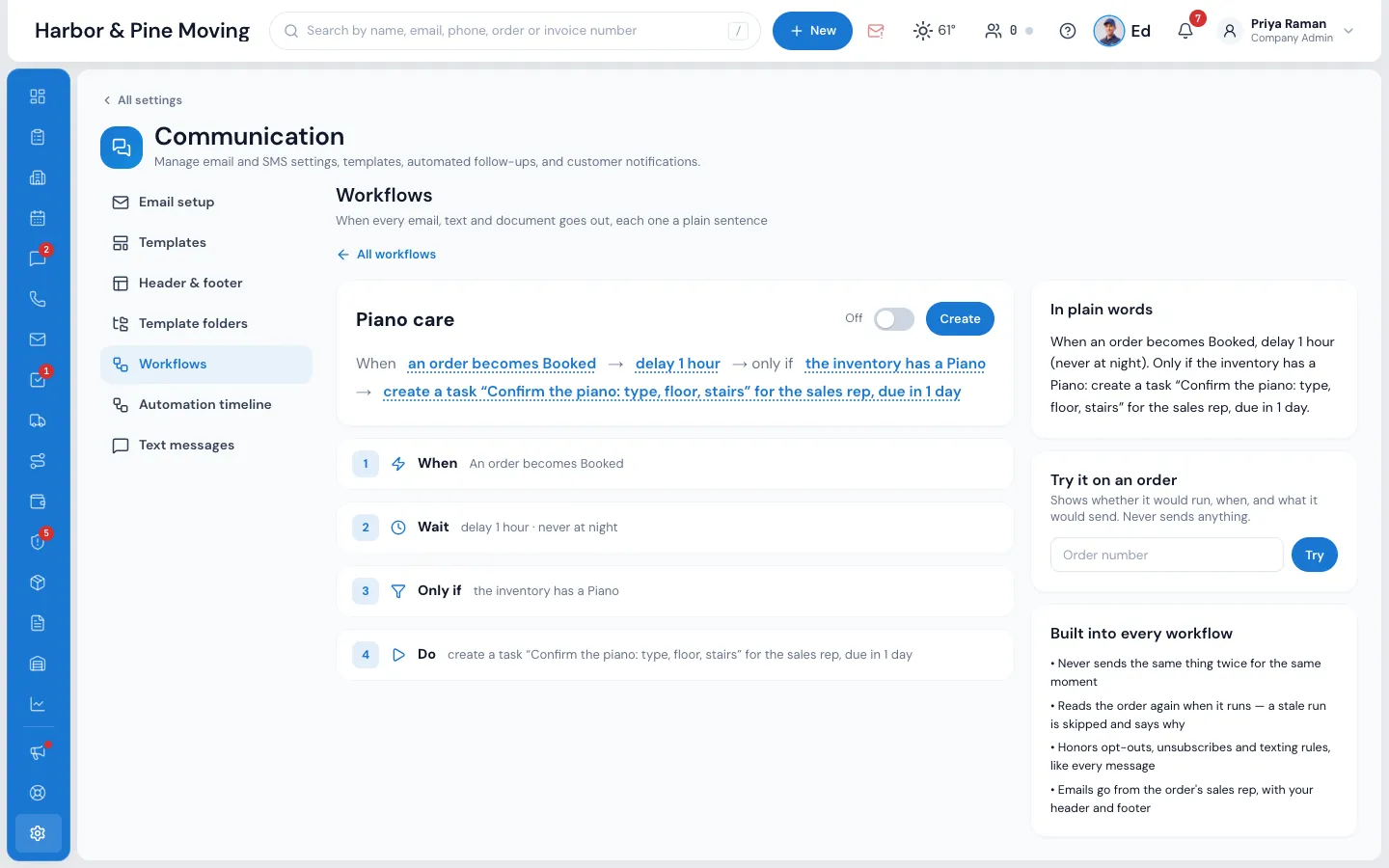Click the Create workflow button
Viewport: 1389px width, 868px height.
[x=960, y=319]
